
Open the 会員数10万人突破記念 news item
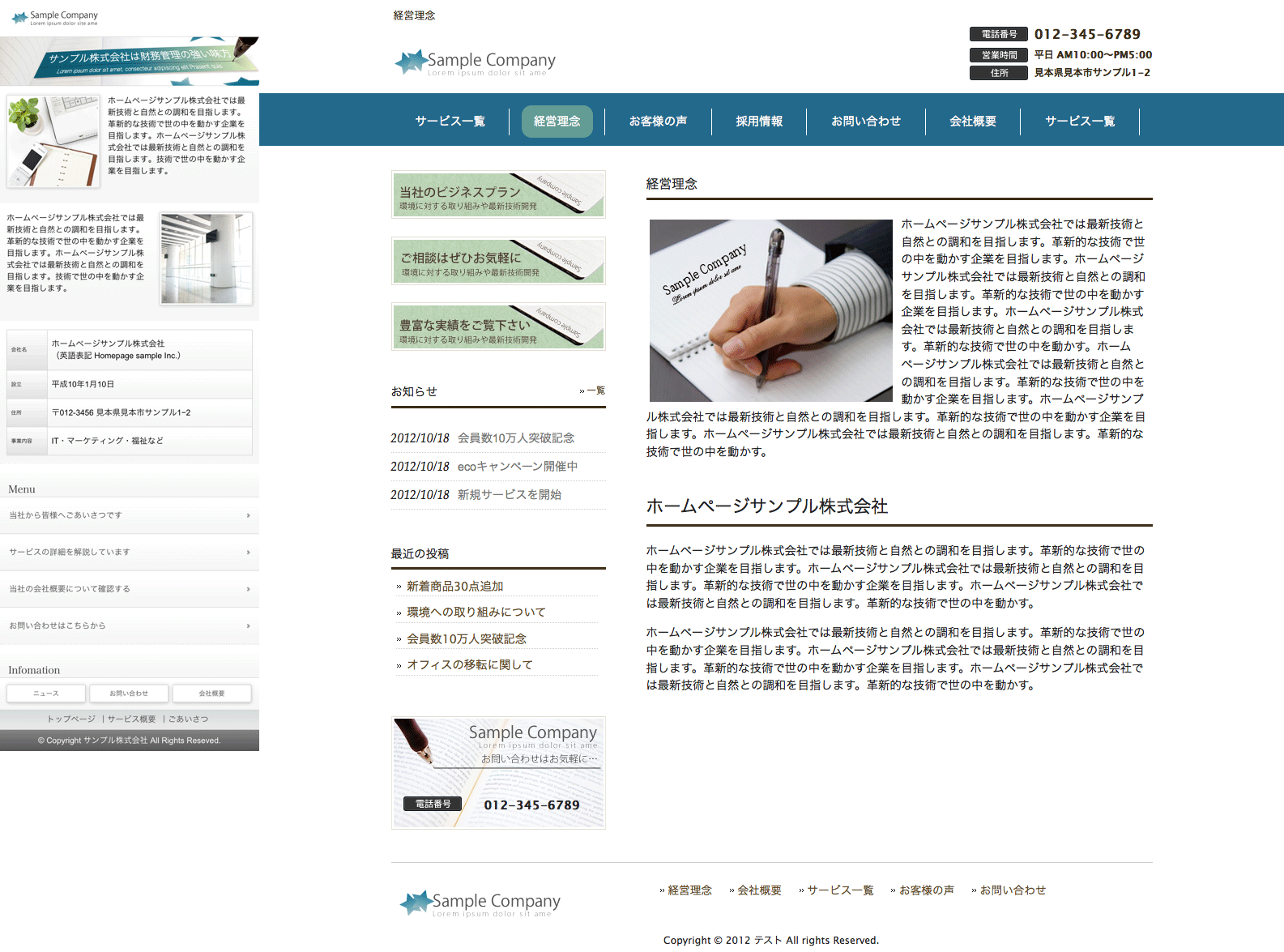coord(515,438)
